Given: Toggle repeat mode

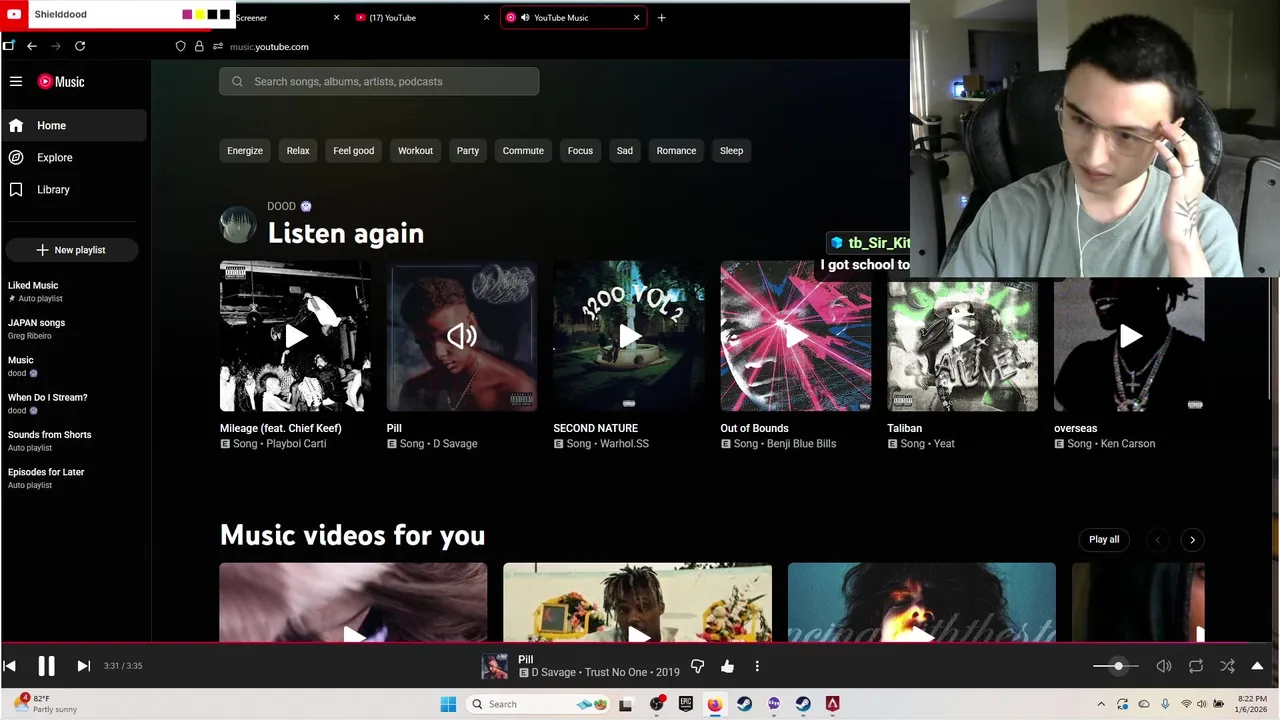Looking at the screenshot, I should (1196, 666).
